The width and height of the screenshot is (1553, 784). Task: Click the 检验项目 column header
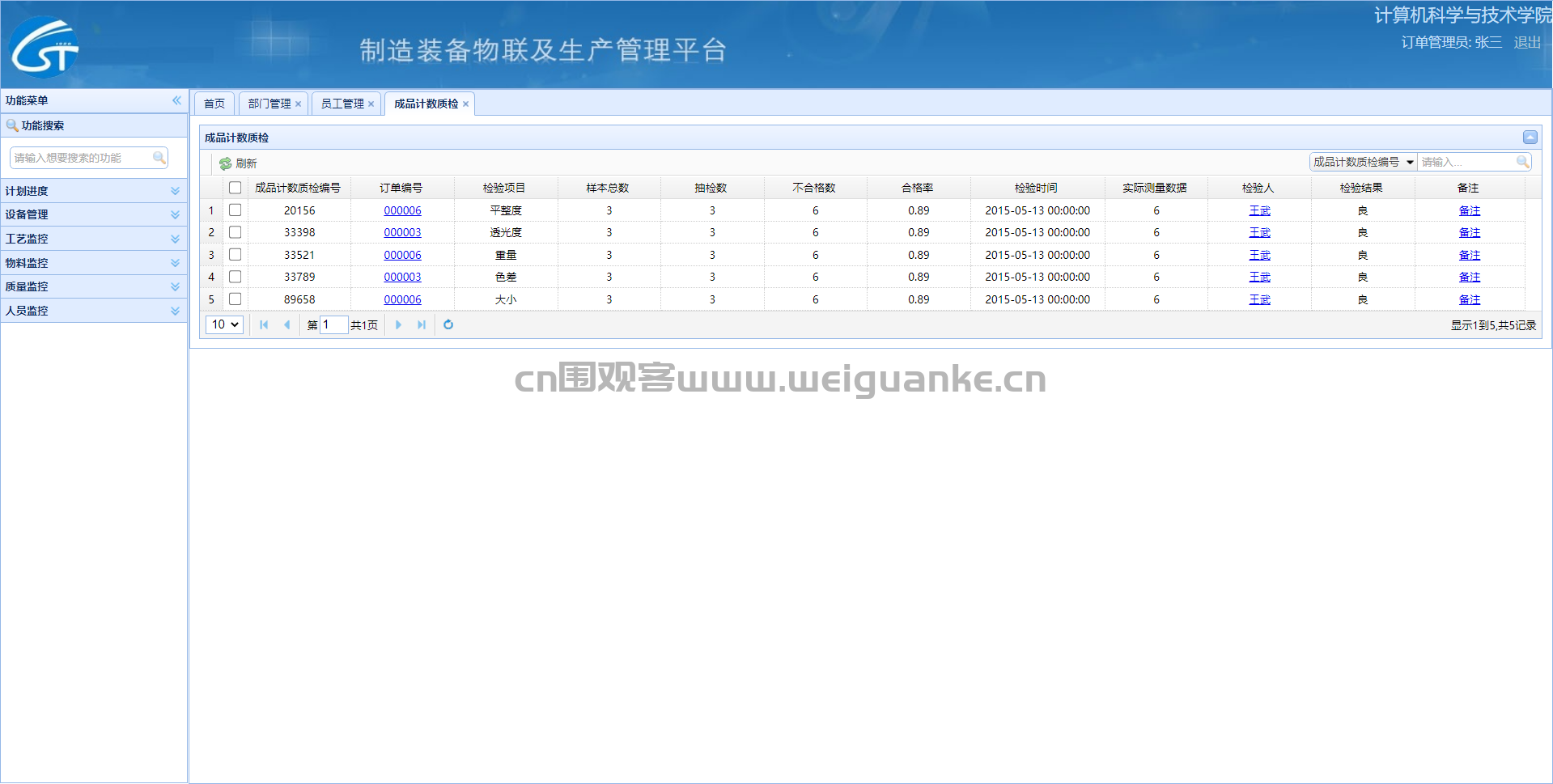tap(504, 188)
